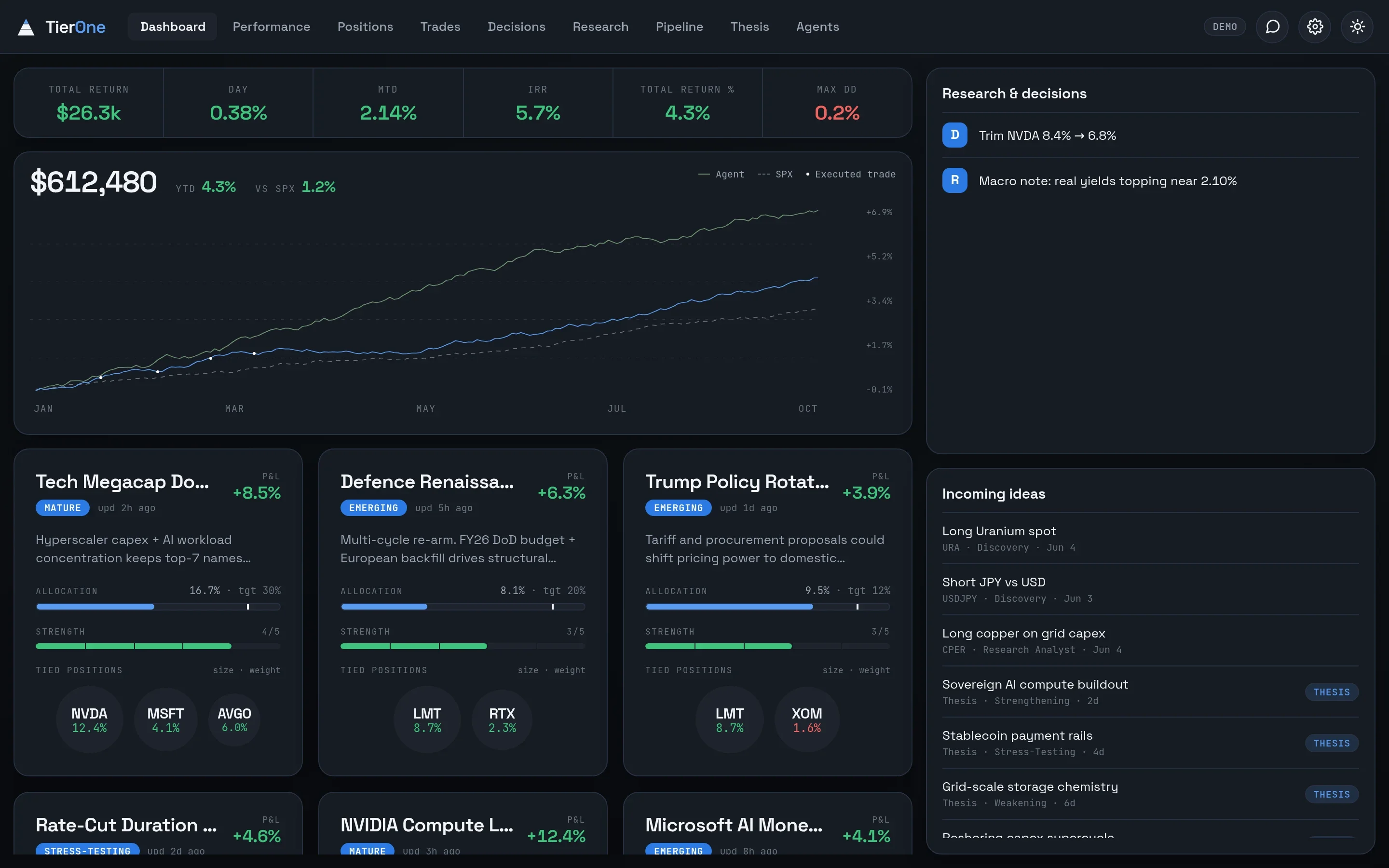Click THESIS badge for Stablecoin payment rails

[1332, 743]
